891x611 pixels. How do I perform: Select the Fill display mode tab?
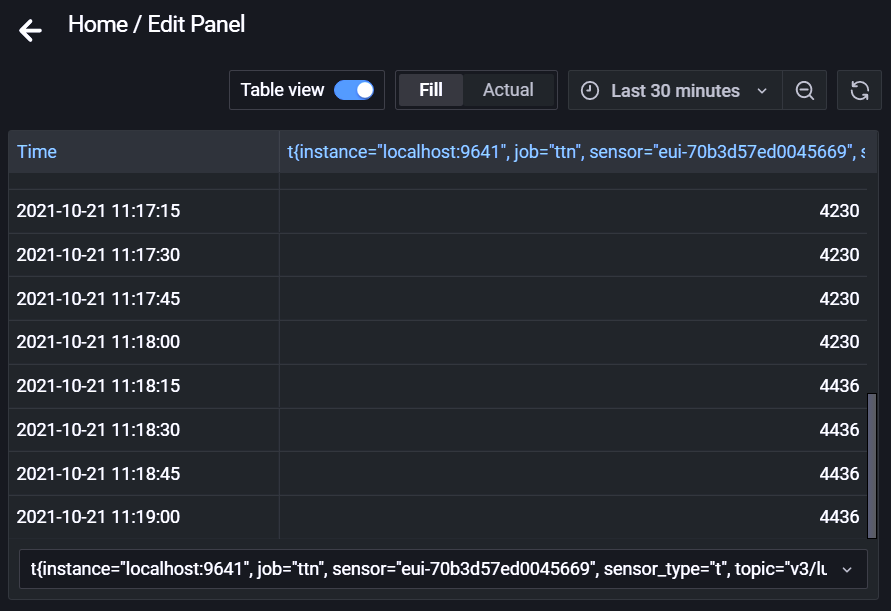[430, 89]
